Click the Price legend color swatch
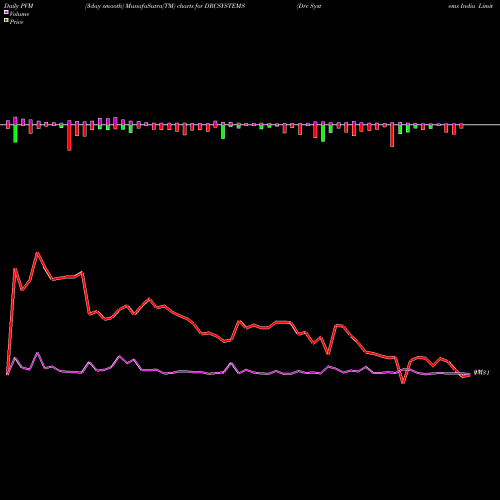 (x=6, y=21)
